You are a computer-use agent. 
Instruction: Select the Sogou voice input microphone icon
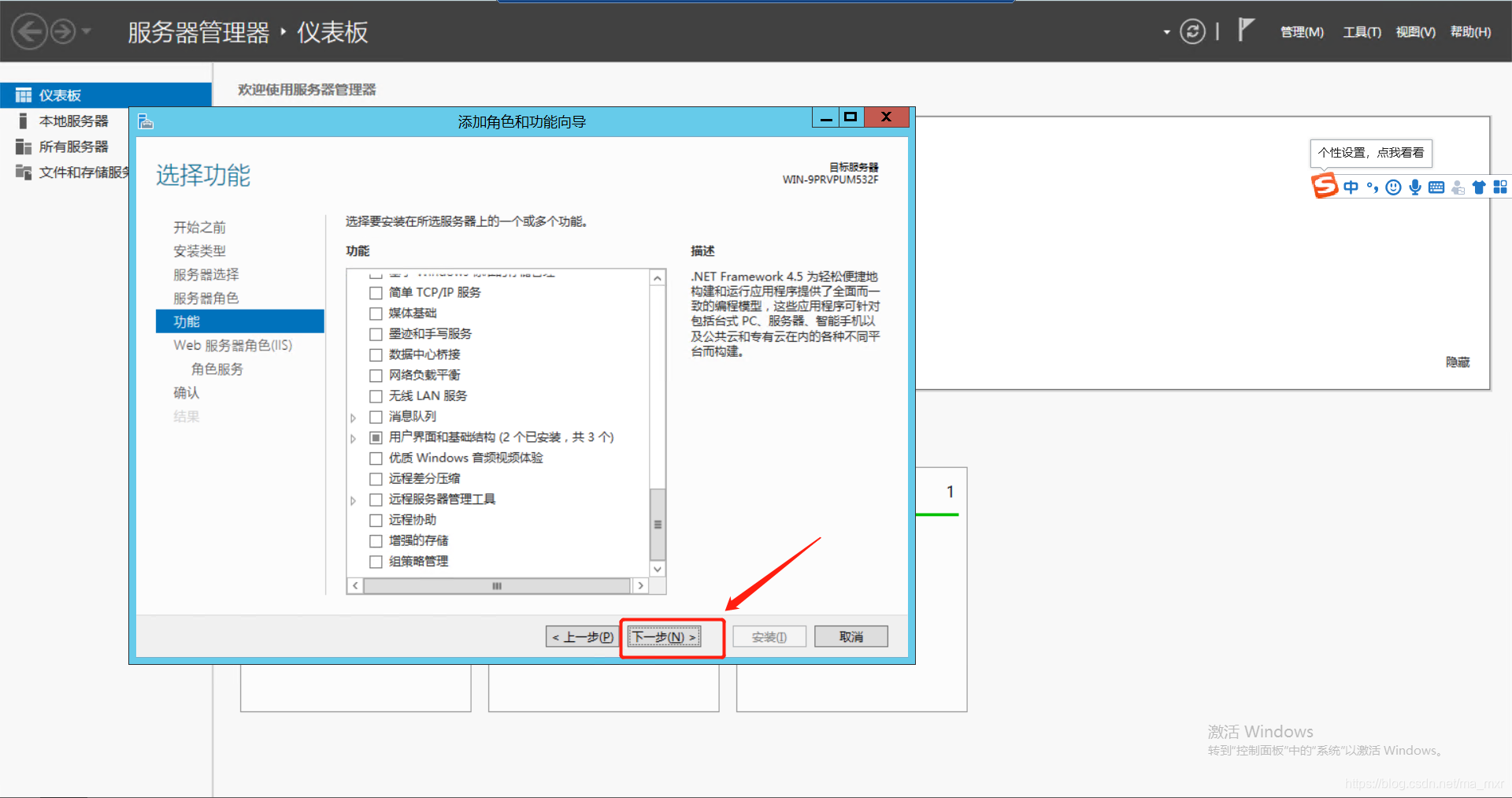pos(1414,187)
